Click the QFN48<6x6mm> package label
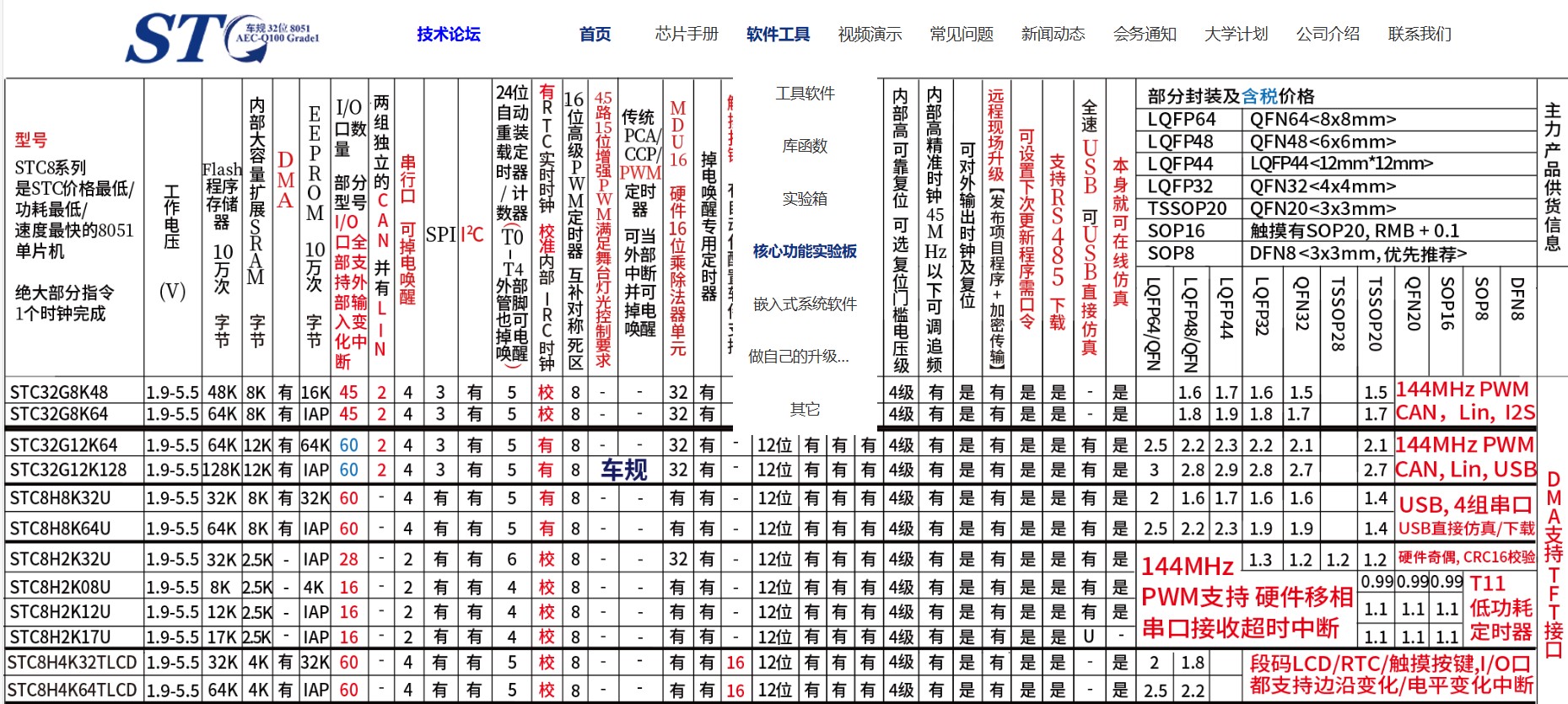This screenshot has width=1568, height=704. (1323, 142)
